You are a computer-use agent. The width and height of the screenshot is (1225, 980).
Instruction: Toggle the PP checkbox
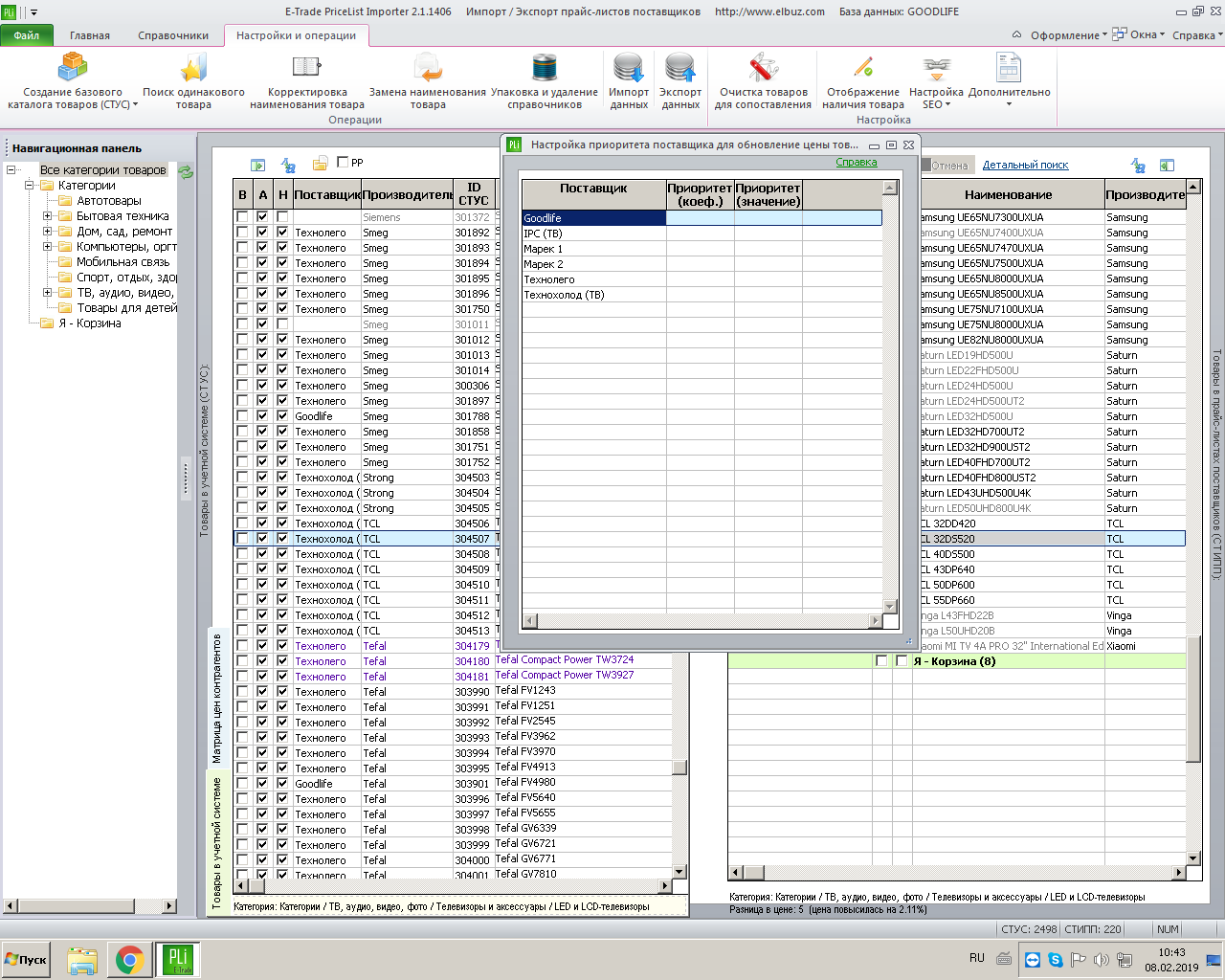pos(343,162)
